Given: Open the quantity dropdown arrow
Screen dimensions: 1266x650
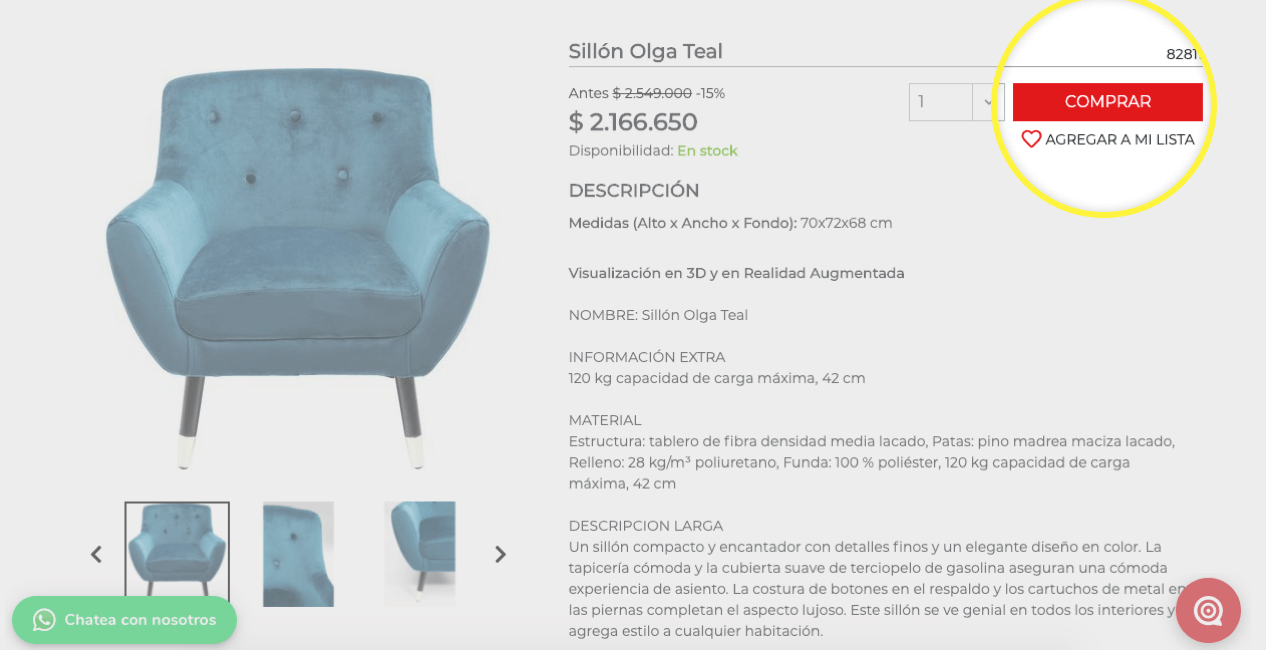Looking at the screenshot, I should coord(988,102).
